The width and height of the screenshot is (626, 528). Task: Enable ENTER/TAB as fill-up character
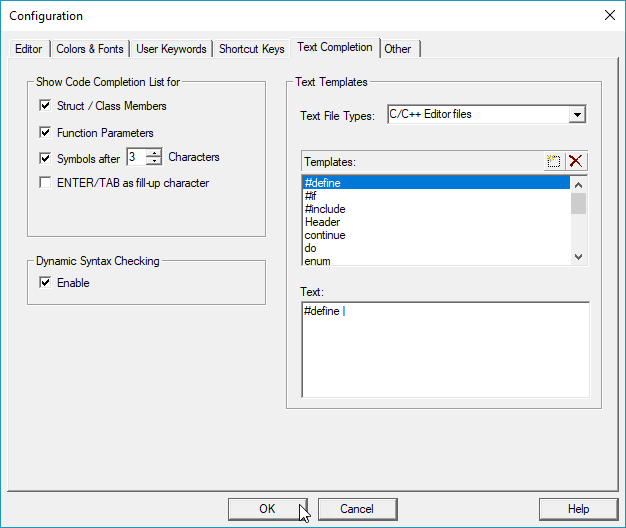click(45, 183)
